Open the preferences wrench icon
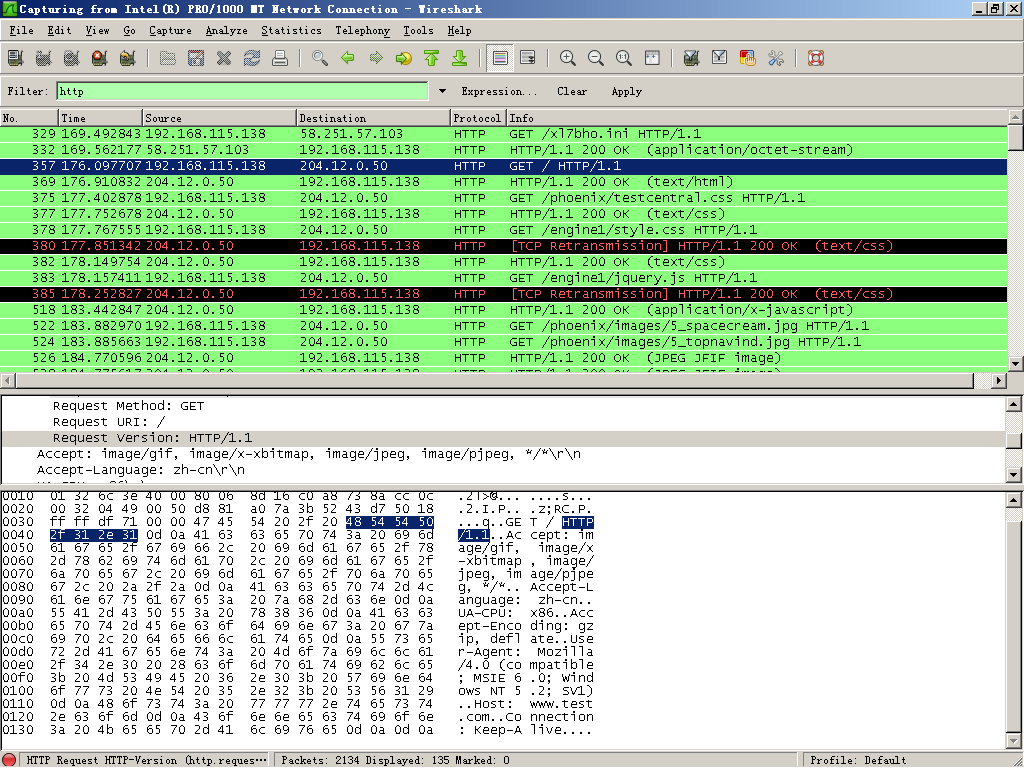Viewport: 1024px width, 768px height. pyautogui.click(x=776, y=58)
